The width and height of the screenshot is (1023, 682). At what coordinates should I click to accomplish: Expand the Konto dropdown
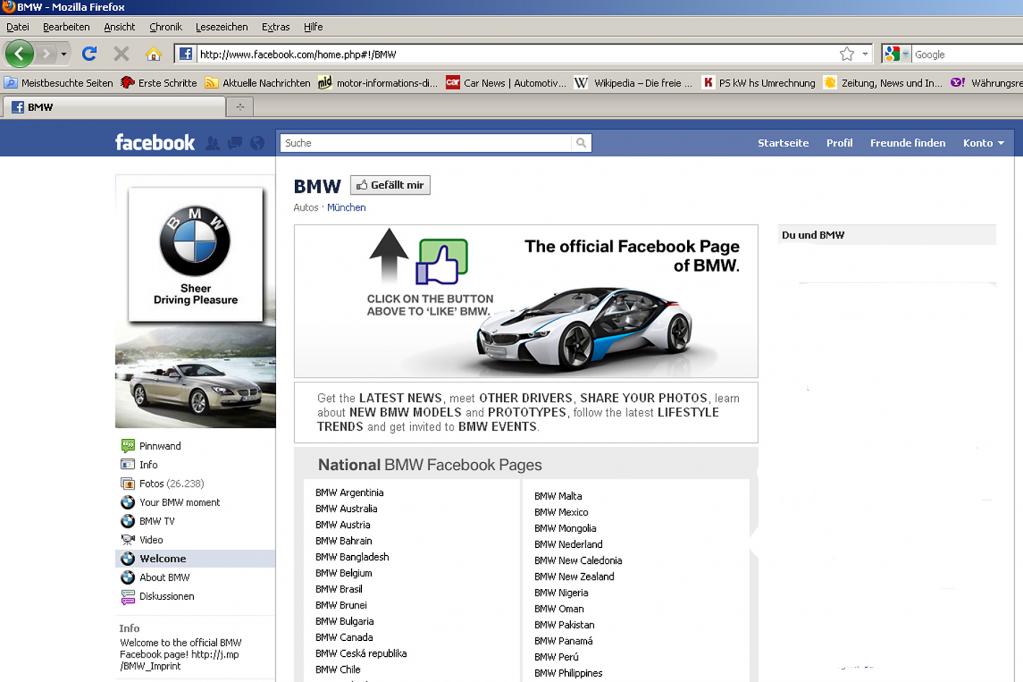tap(983, 143)
